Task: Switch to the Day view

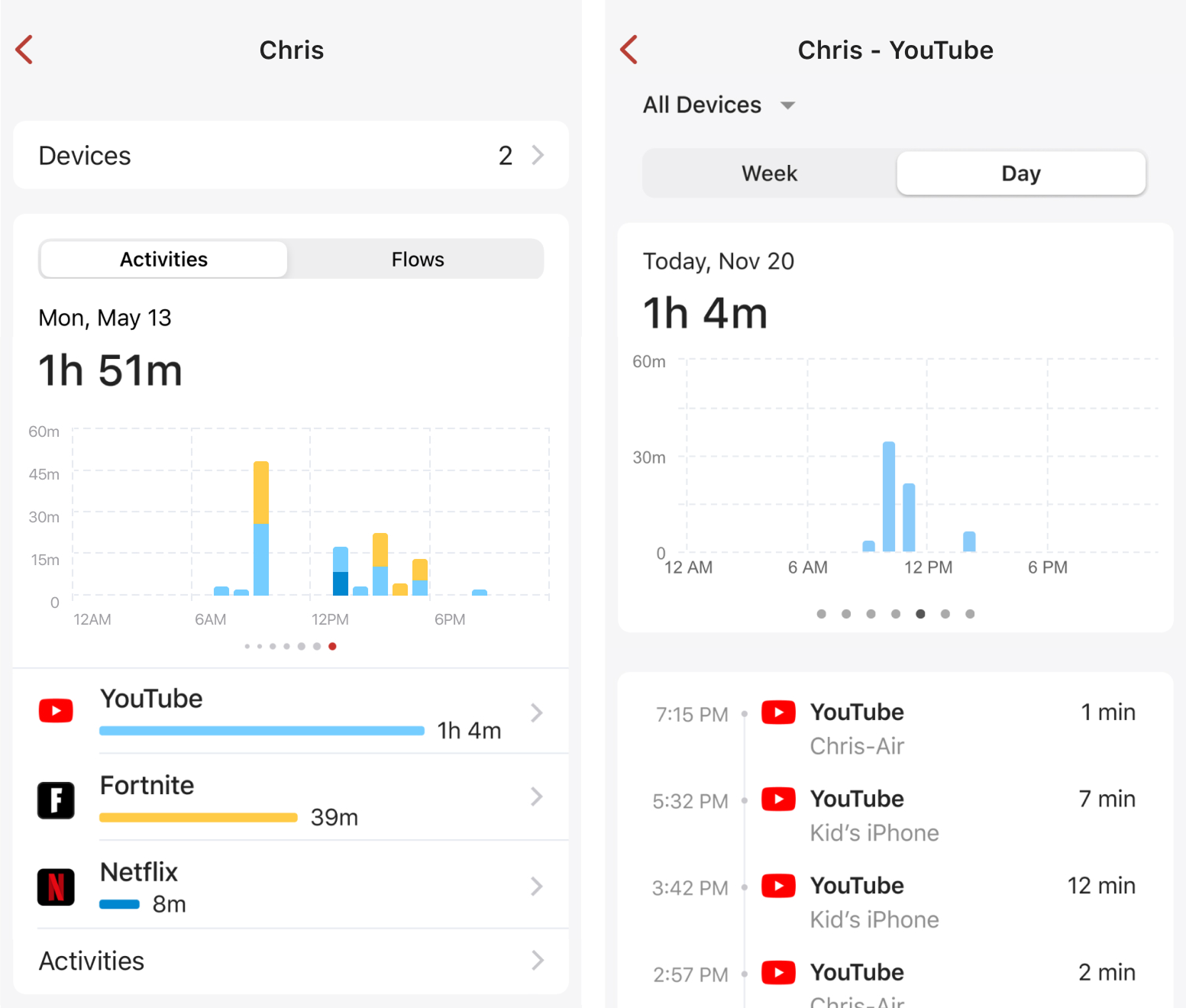Action: point(1020,173)
